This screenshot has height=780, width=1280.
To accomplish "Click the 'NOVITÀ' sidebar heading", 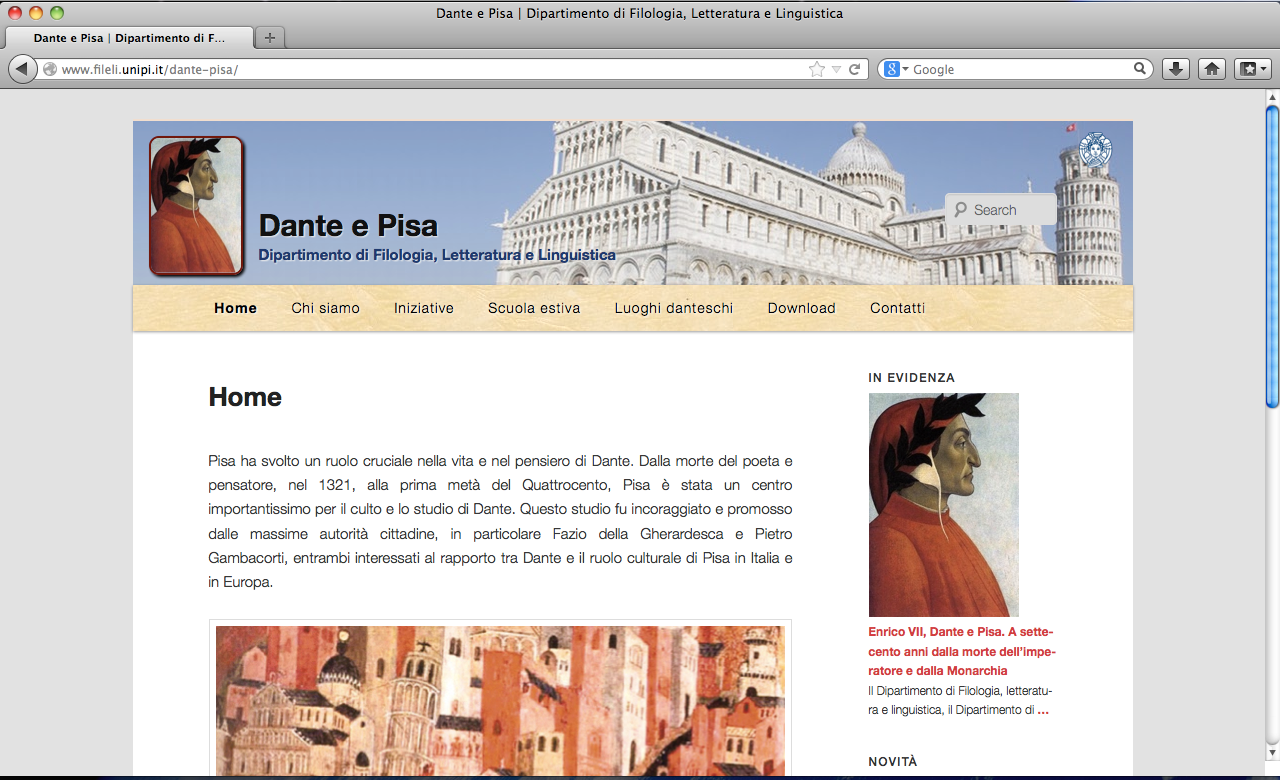I will (892, 761).
